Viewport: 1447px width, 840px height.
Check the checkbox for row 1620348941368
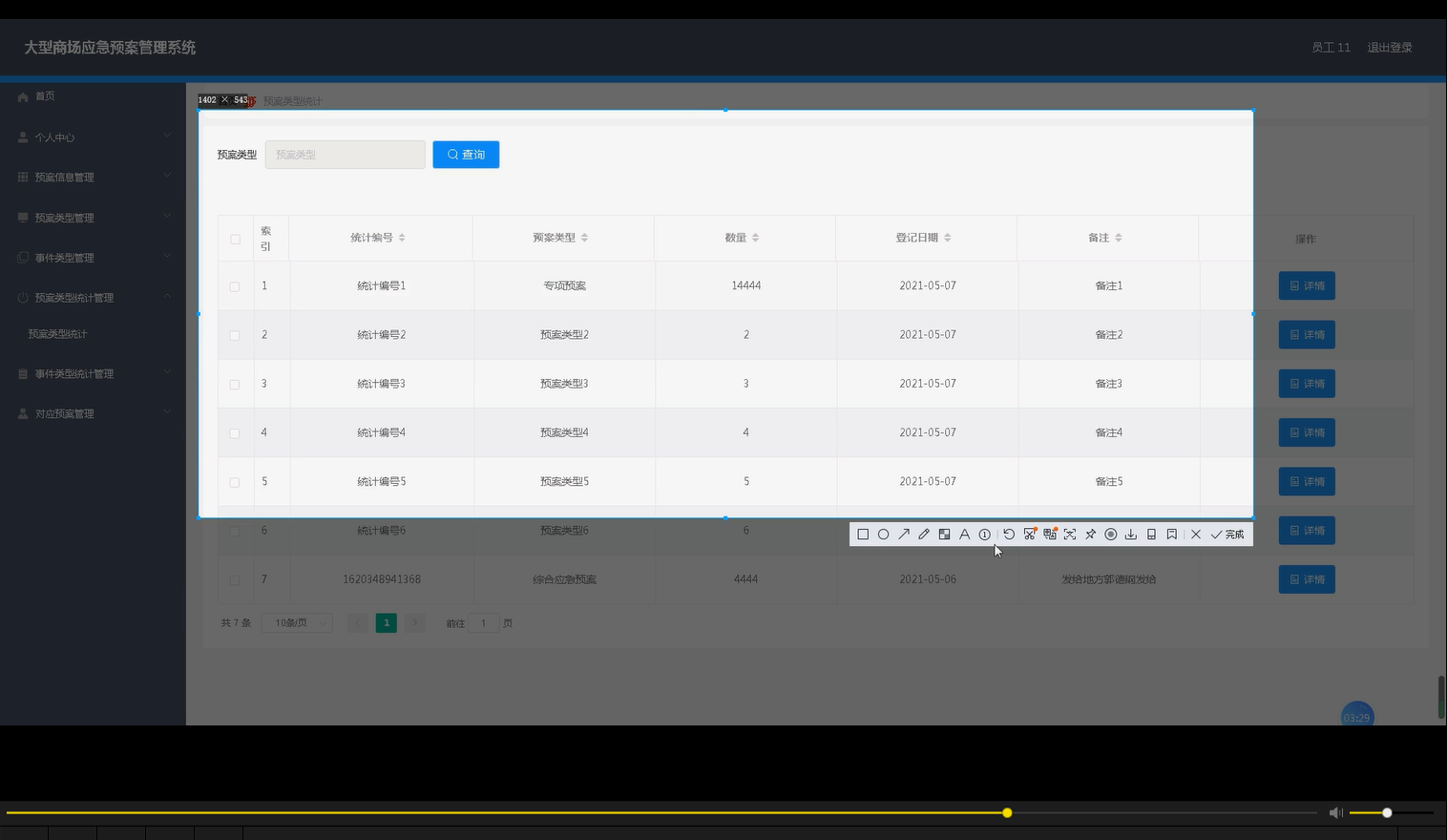[235, 580]
